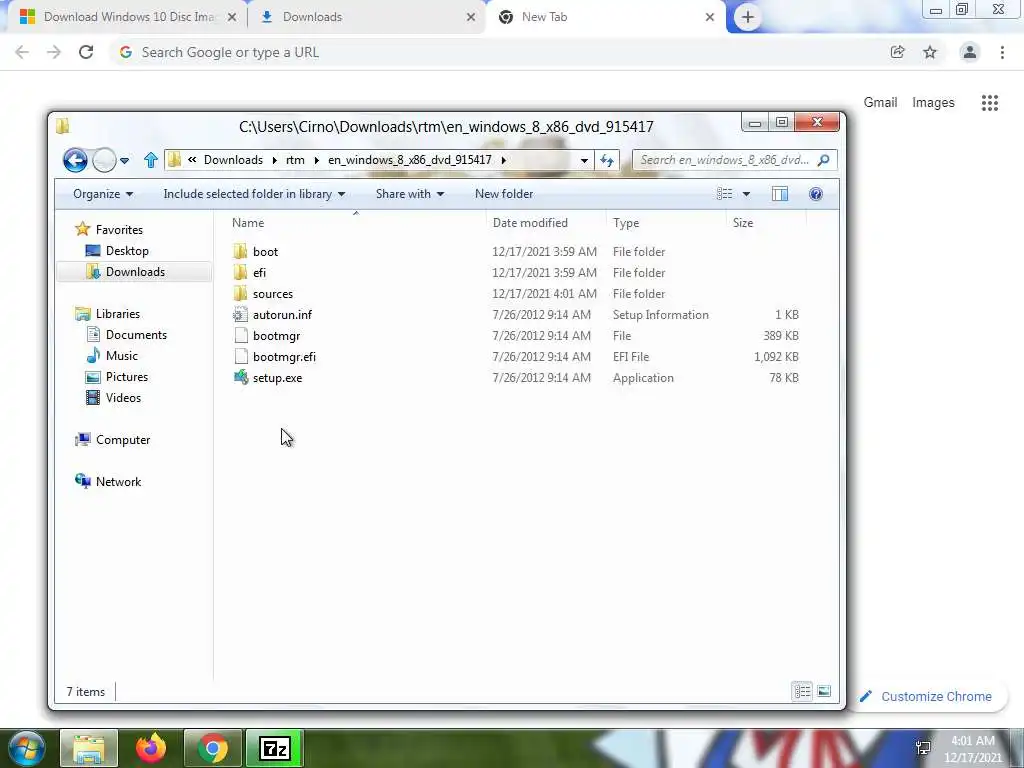Screen dimensions: 1024x768
Task: Select Downloads in navigation pane
Action: click(x=135, y=272)
